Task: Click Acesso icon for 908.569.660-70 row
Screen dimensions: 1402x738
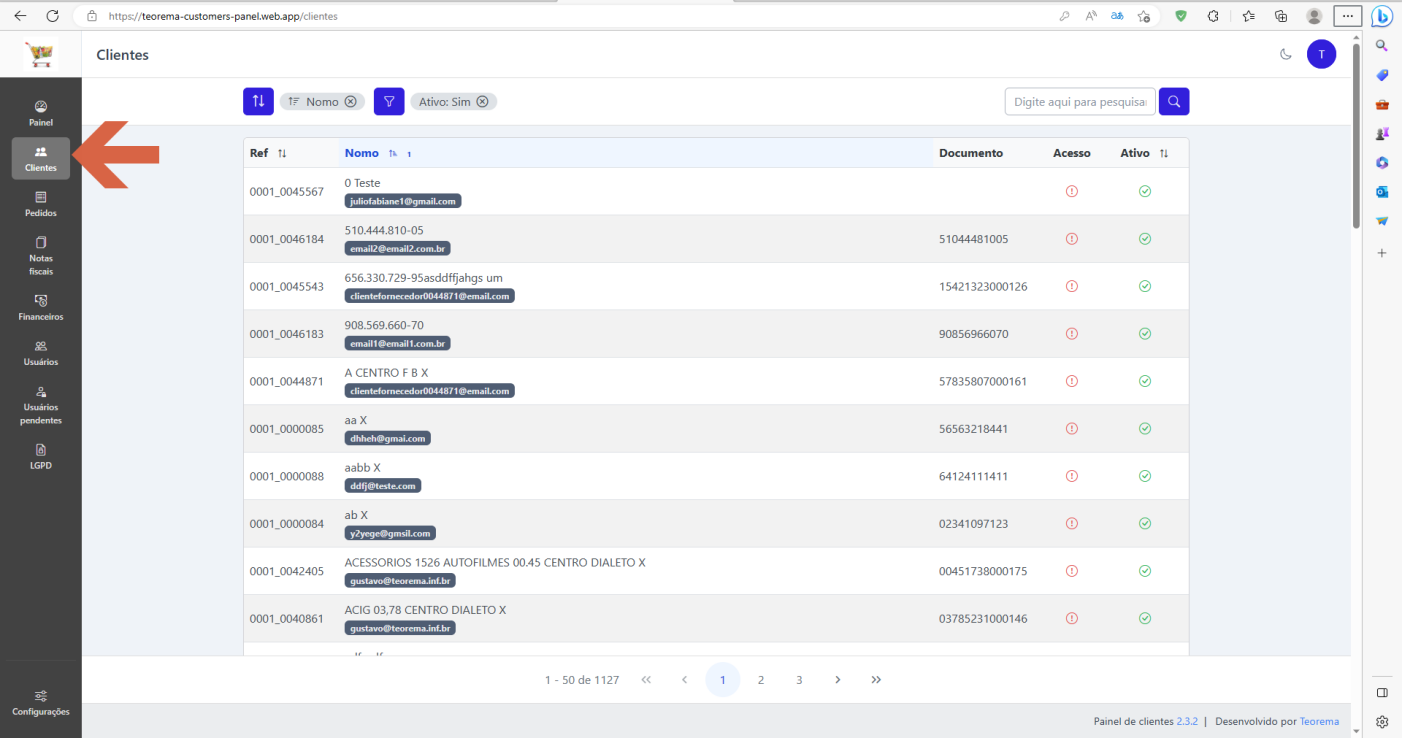Action: pyautogui.click(x=1072, y=334)
